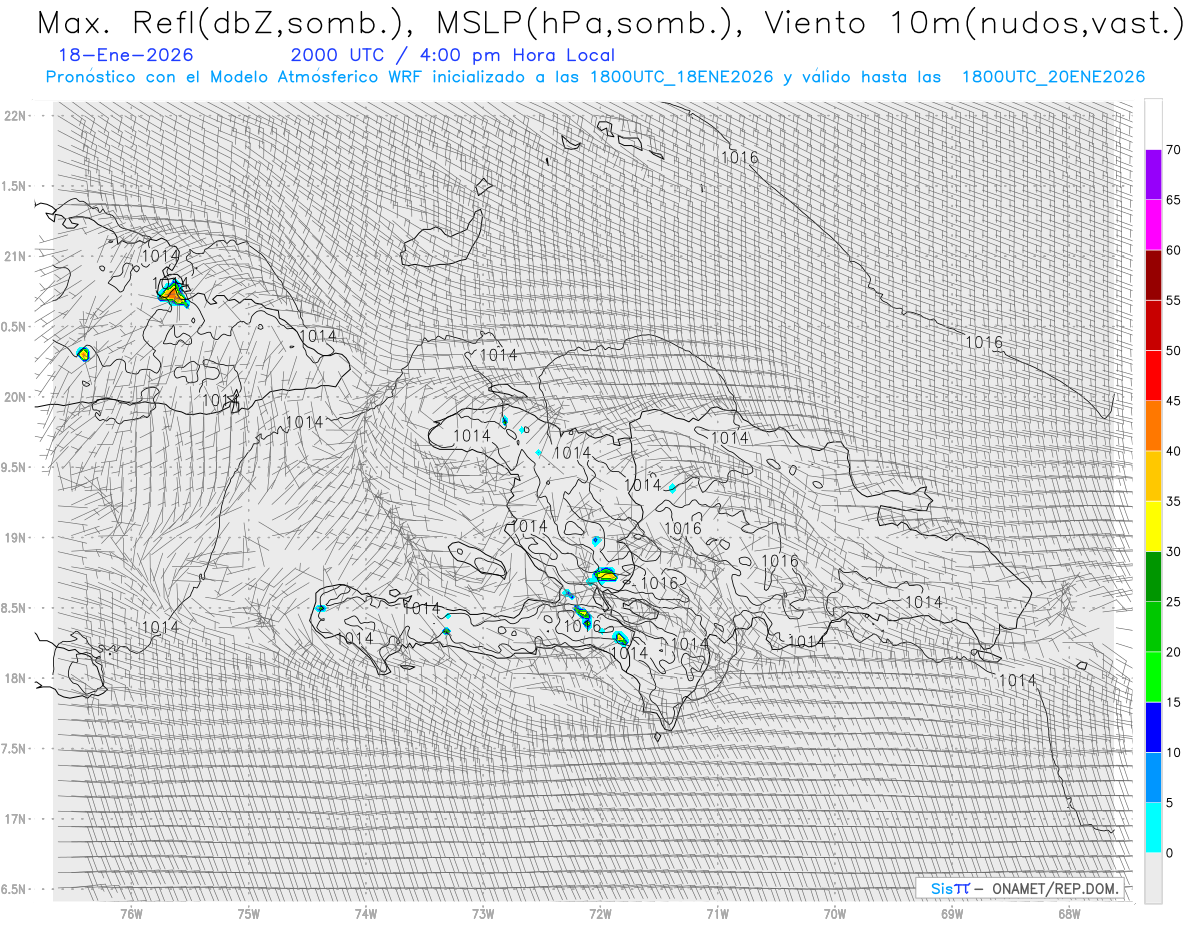The image size is (1200, 927).
Task: Click the light blue 5–10 dBZ color band
Action: coord(1153,778)
